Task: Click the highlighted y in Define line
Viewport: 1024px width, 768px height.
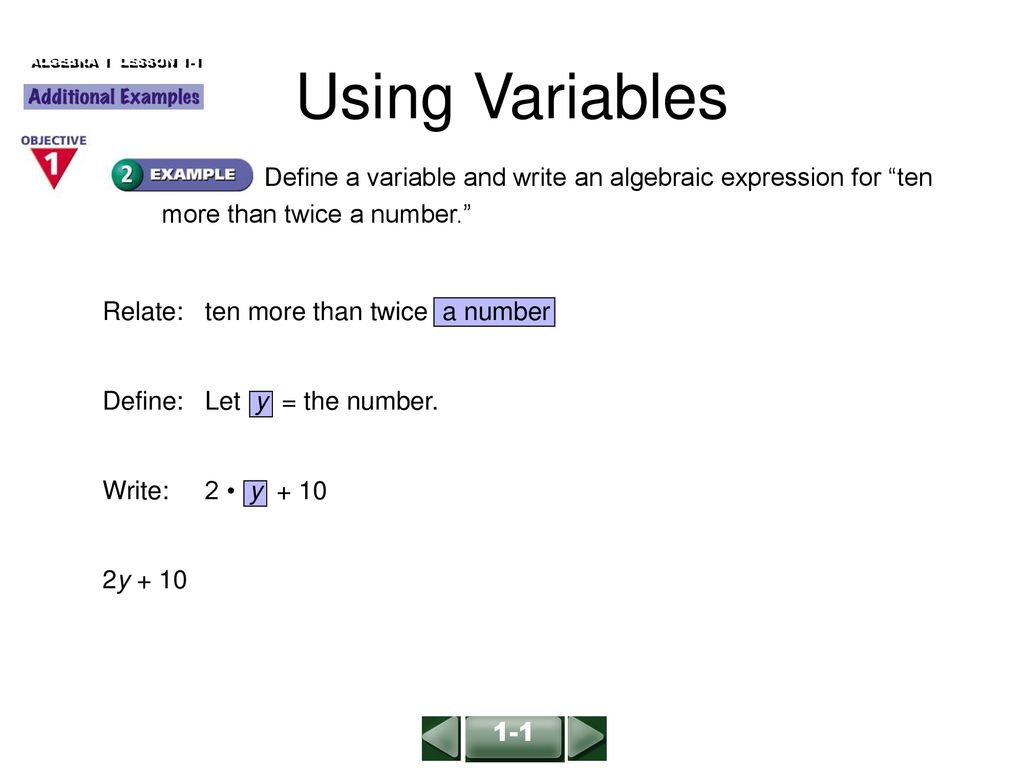Action: (261, 402)
